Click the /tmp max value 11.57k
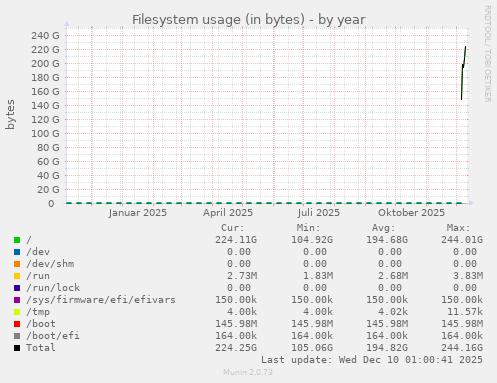Image resolution: width=497 pixels, height=383 pixels. click(465, 312)
